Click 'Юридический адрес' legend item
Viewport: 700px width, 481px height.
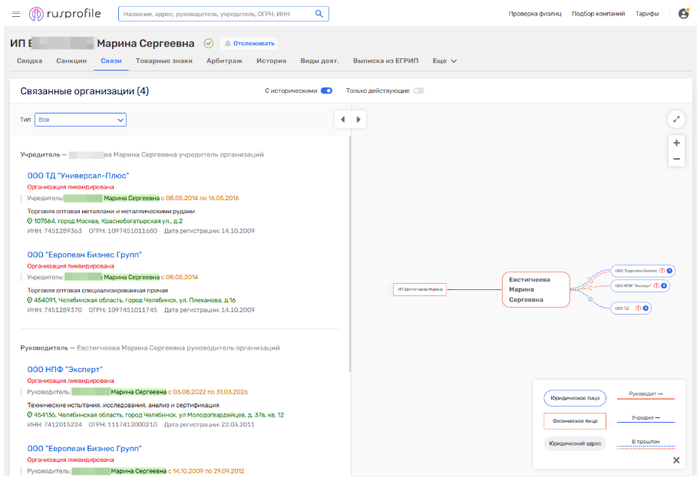point(575,443)
